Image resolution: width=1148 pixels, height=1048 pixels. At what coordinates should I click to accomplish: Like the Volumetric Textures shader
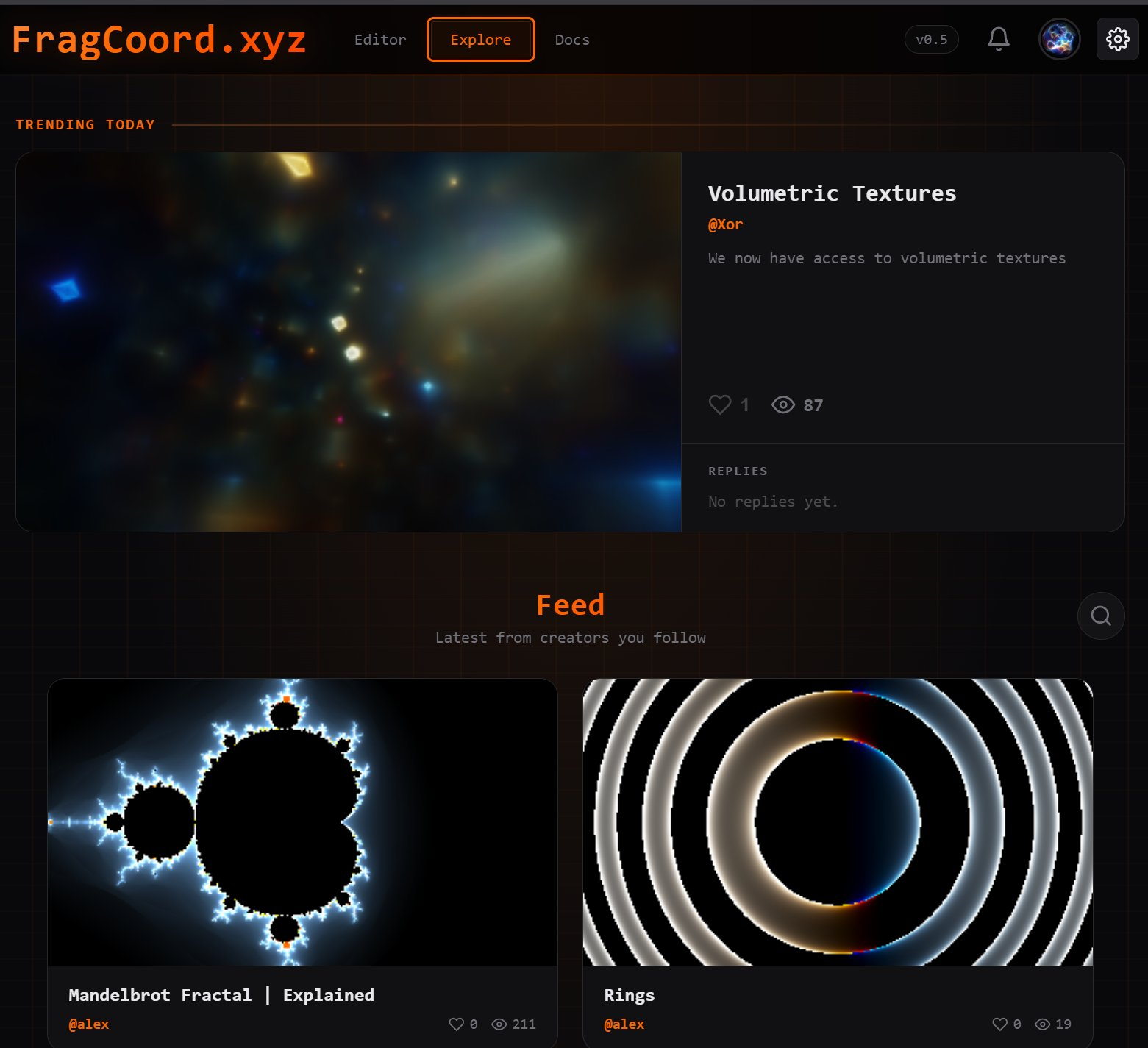pos(720,404)
